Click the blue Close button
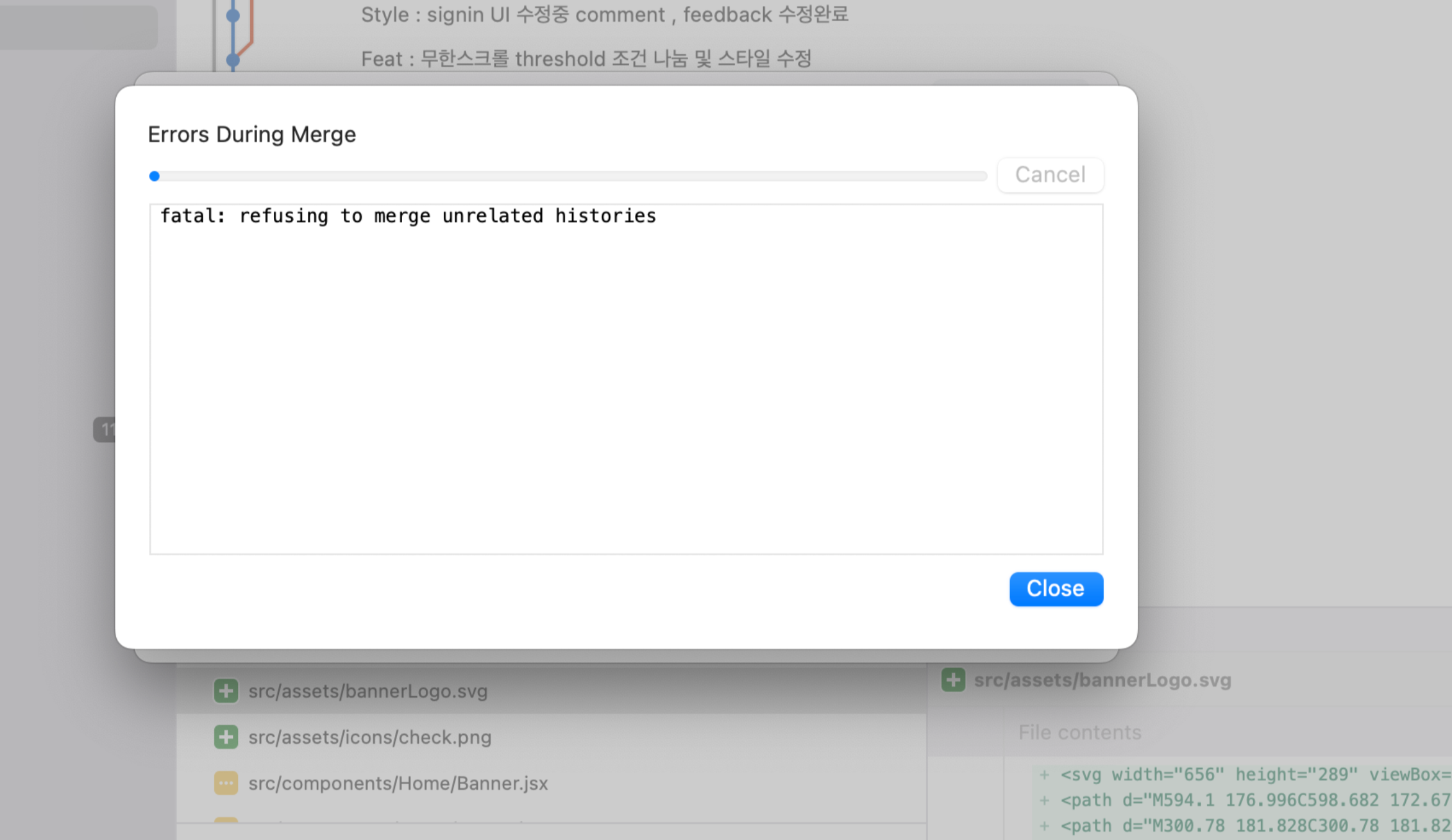This screenshot has width=1452, height=840. pyautogui.click(x=1056, y=589)
